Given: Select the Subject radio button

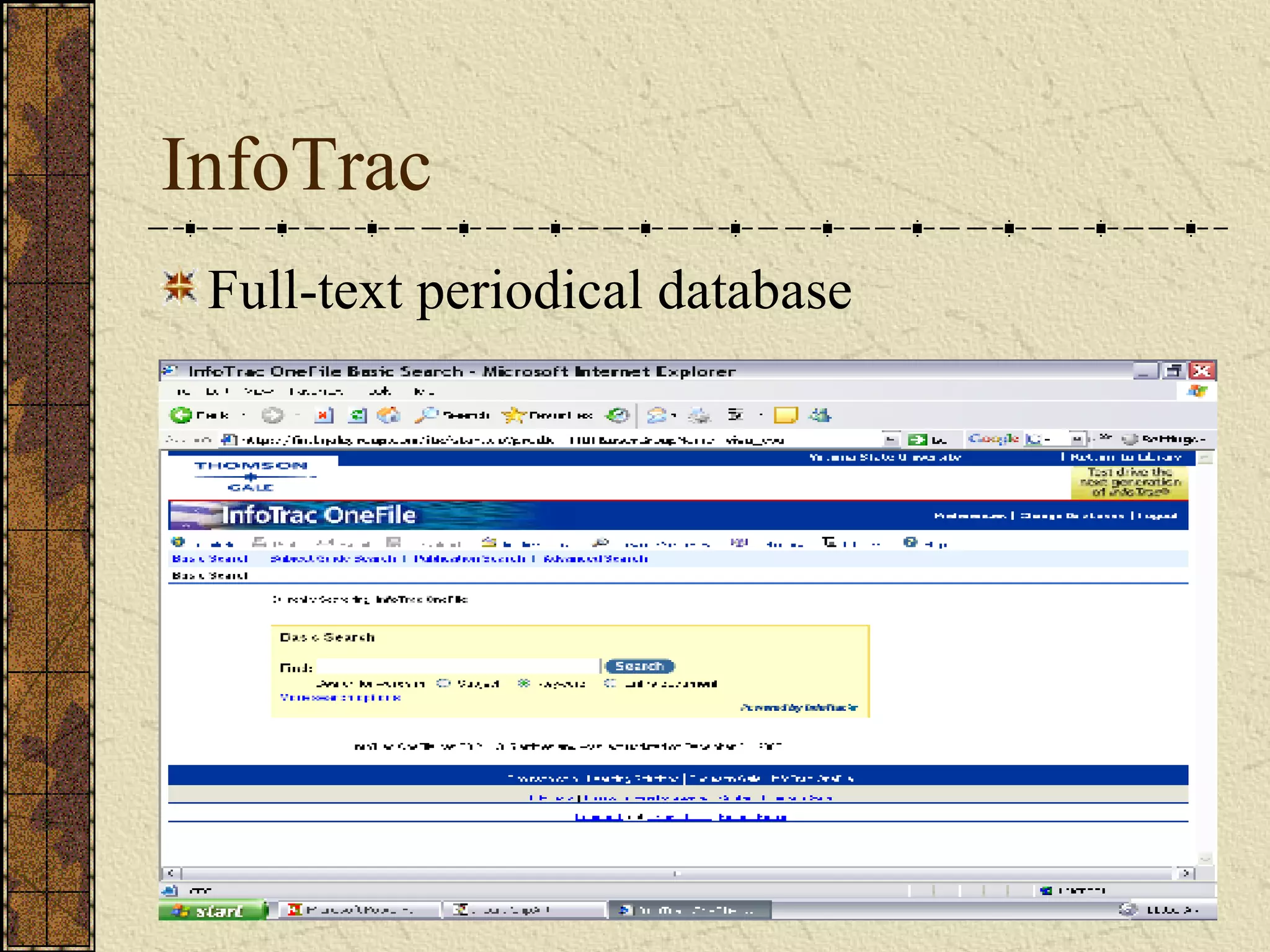Looking at the screenshot, I should pyautogui.click(x=443, y=683).
